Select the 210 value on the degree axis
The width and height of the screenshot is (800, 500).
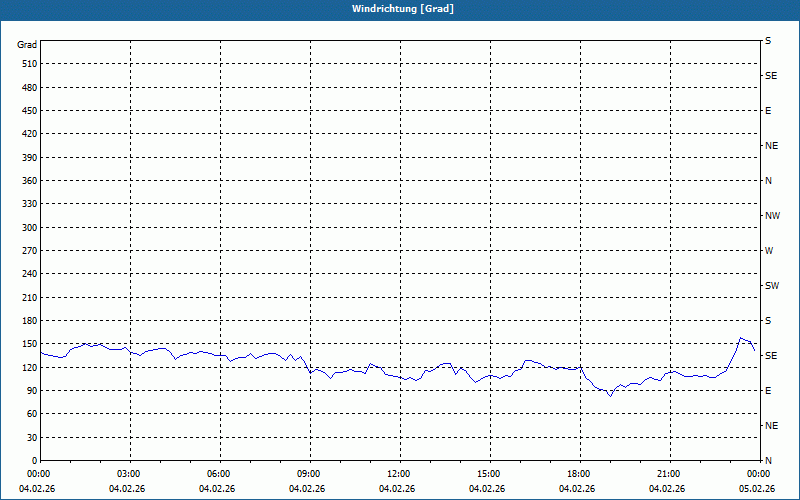30,297
